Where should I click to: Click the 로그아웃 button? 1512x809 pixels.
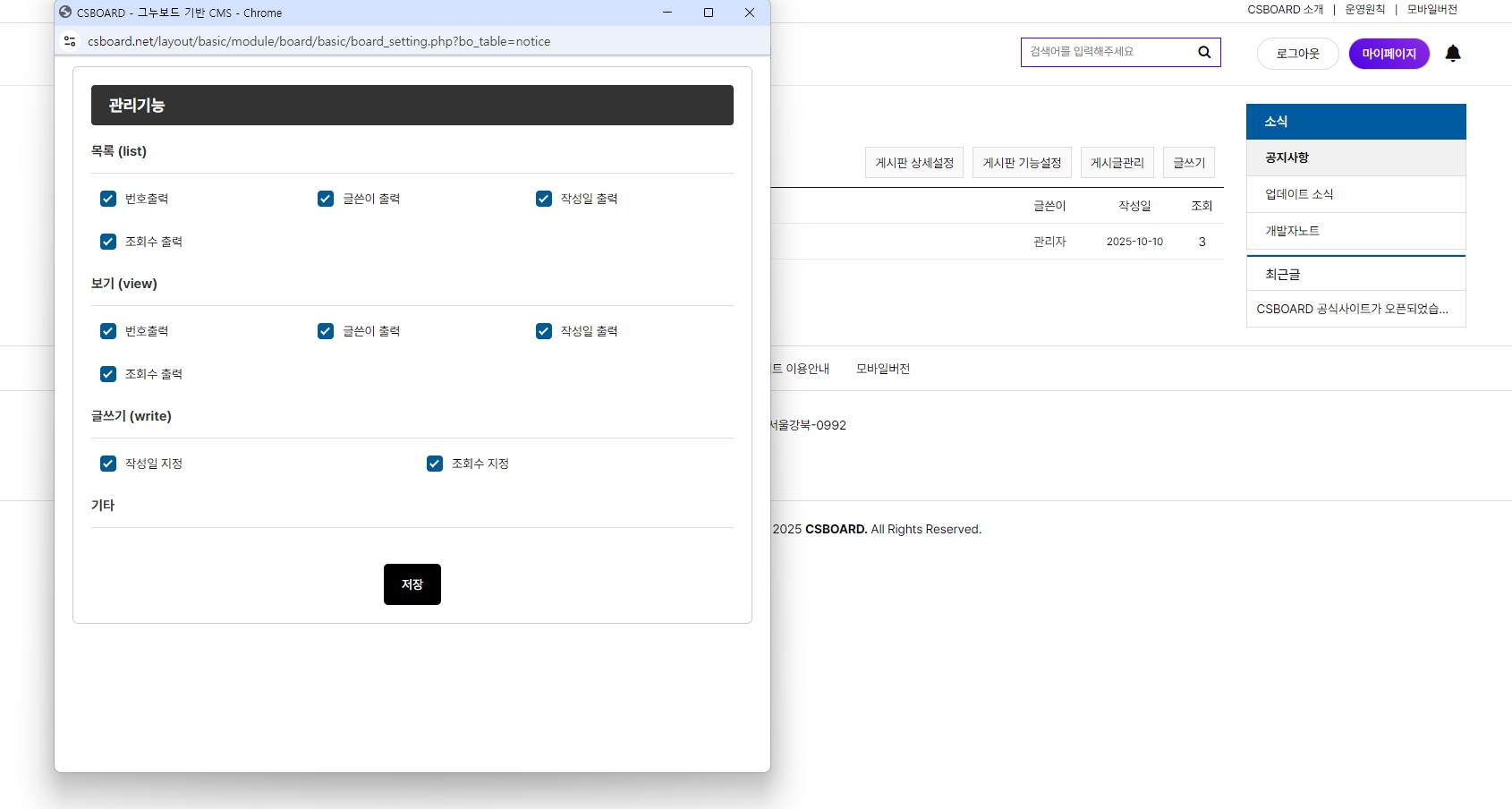(1297, 54)
